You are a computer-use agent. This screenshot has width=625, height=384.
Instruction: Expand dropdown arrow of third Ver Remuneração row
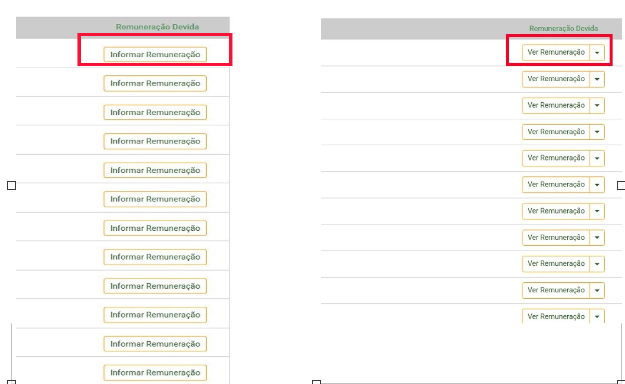pyautogui.click(x=597, y=105)
